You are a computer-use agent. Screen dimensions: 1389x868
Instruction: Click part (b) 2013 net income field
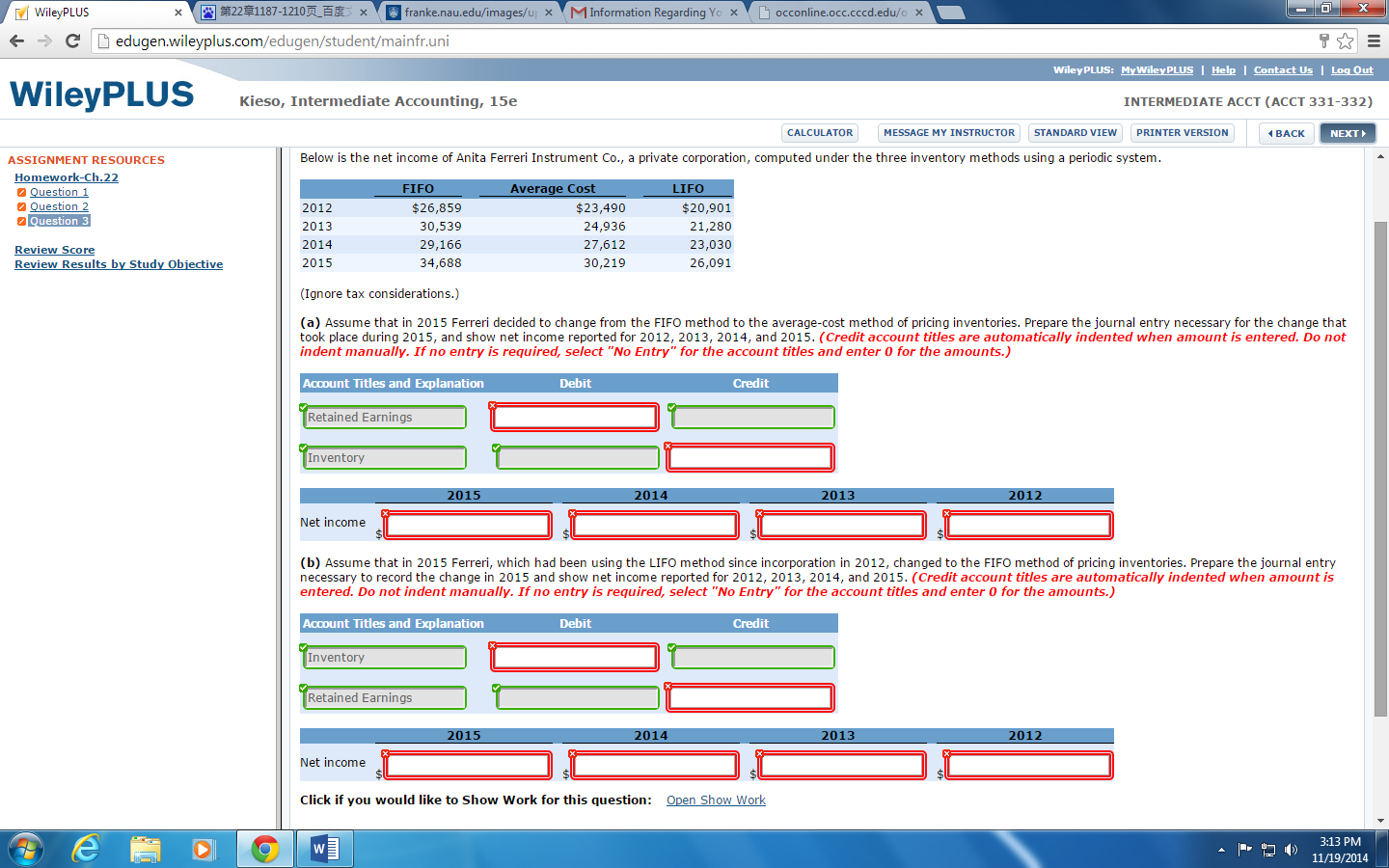842,766
